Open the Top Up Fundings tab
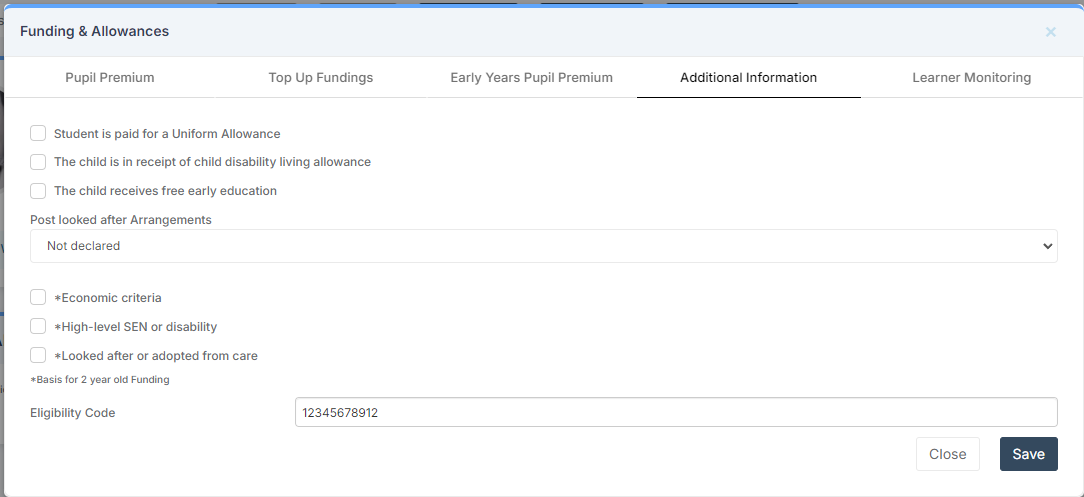This screenshot has height=497, width=1084. pos(321,77)
